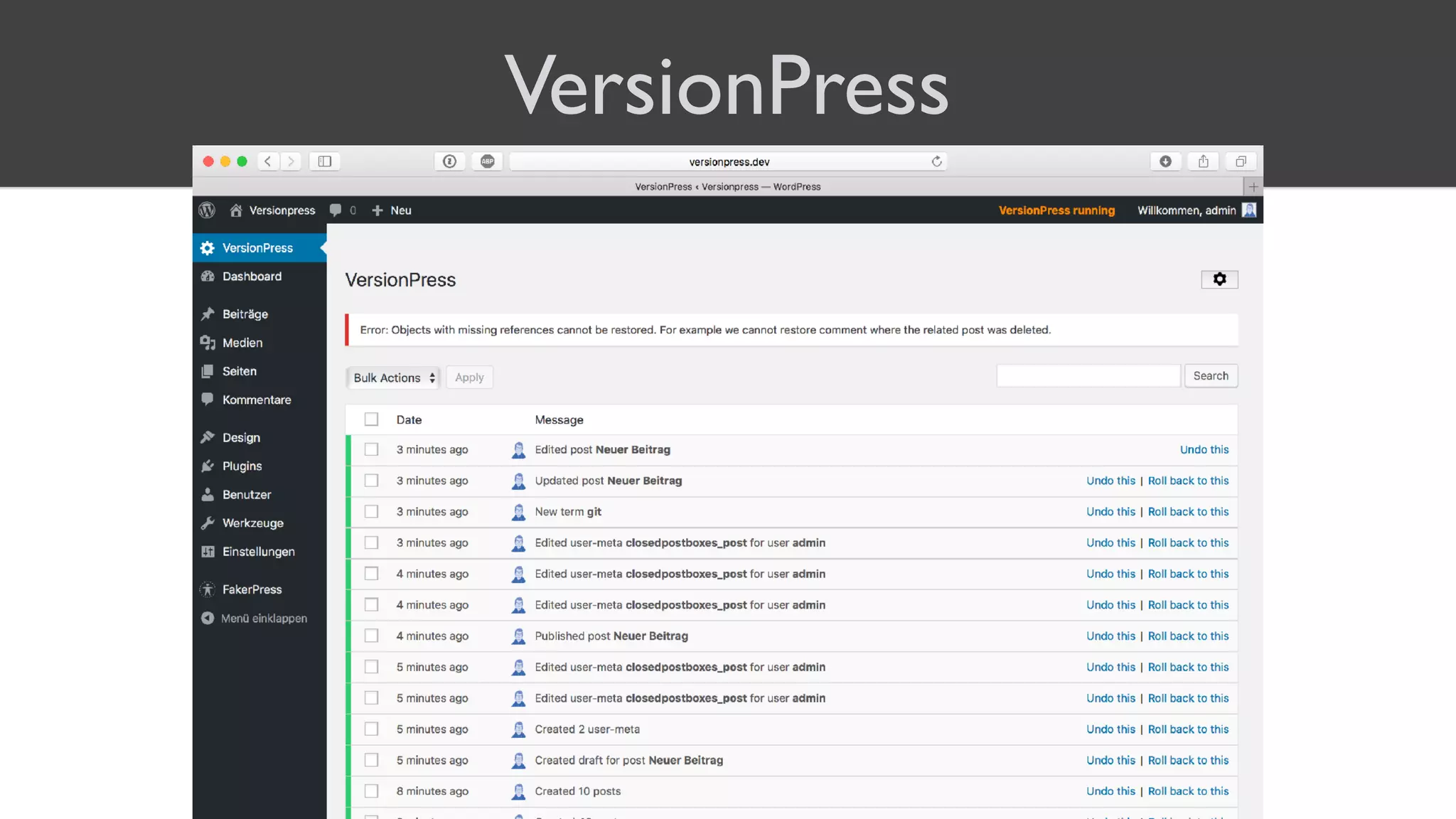Roll back to Created 10 posts
The width and height of the screenshot is (1456, 819).
tap(1188, 791)
